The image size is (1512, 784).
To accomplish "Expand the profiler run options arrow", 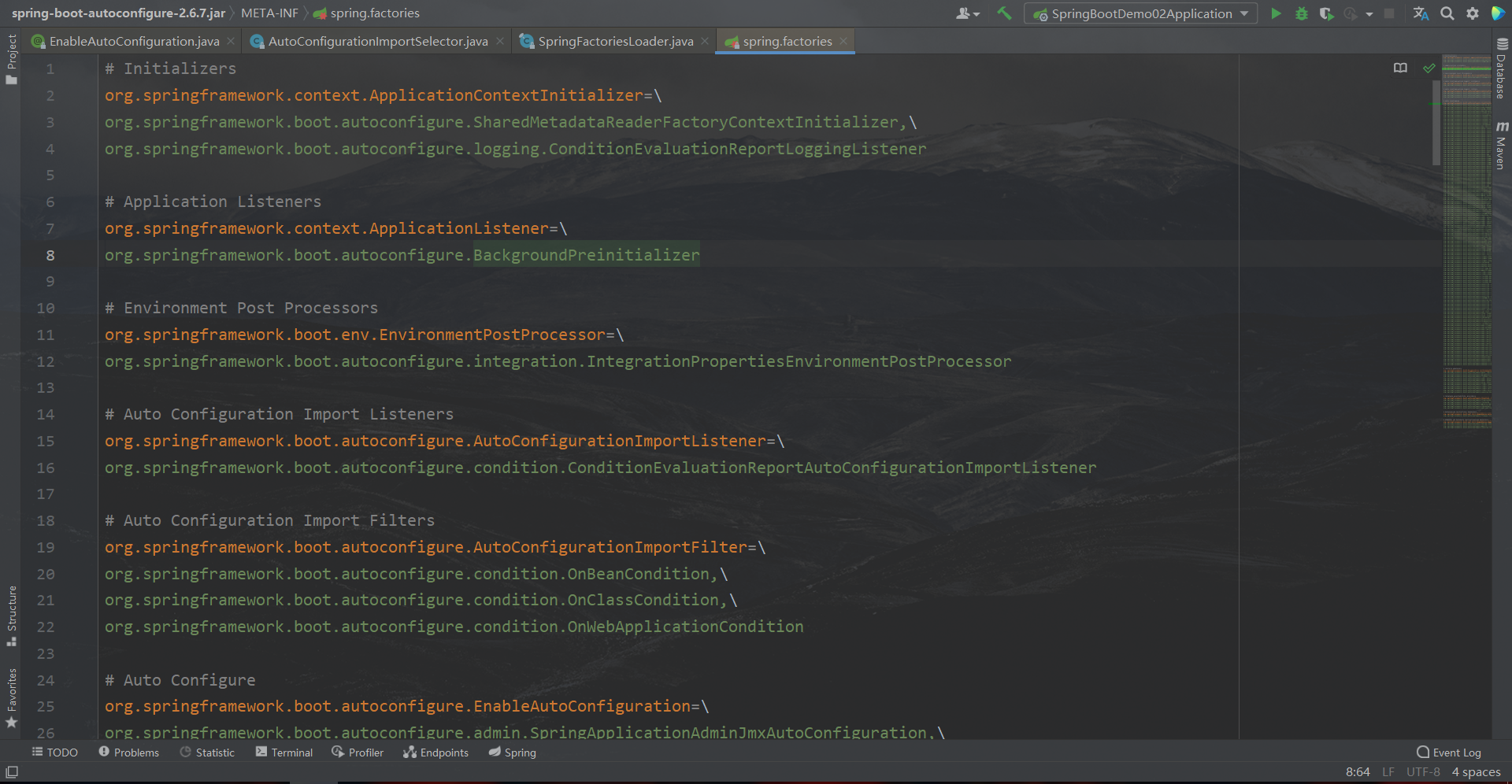I will (1369, 14).
